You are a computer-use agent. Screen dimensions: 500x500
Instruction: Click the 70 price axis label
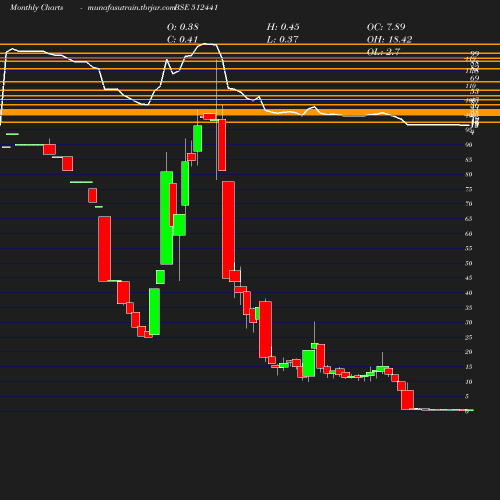point(469,204)
